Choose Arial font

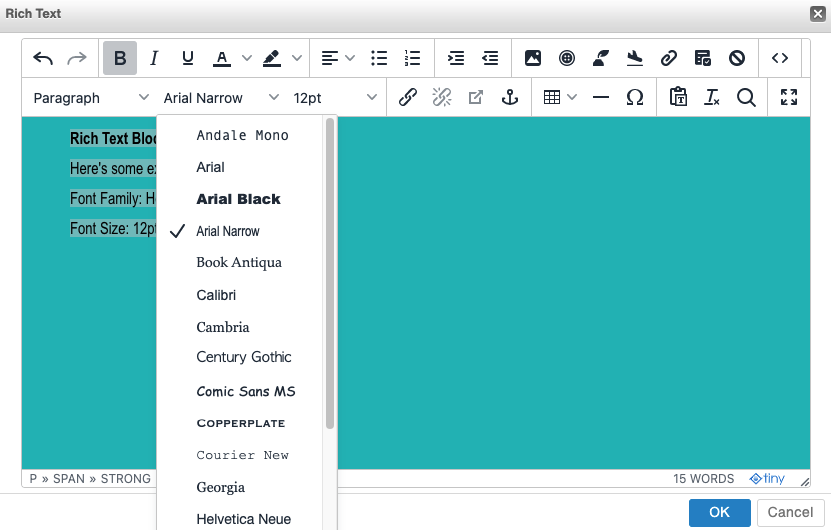click(242, 167)
